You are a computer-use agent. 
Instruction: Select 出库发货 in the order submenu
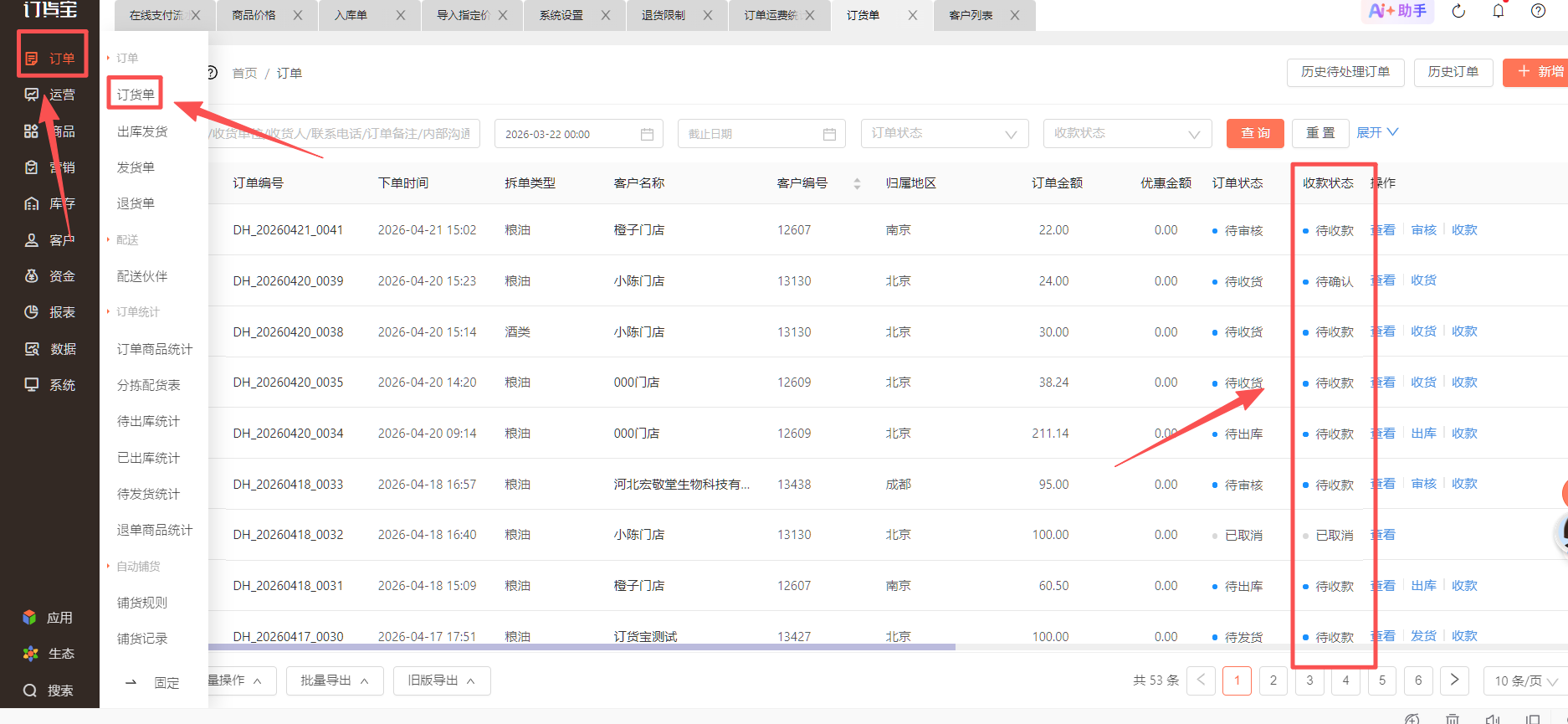coord(142,131)
